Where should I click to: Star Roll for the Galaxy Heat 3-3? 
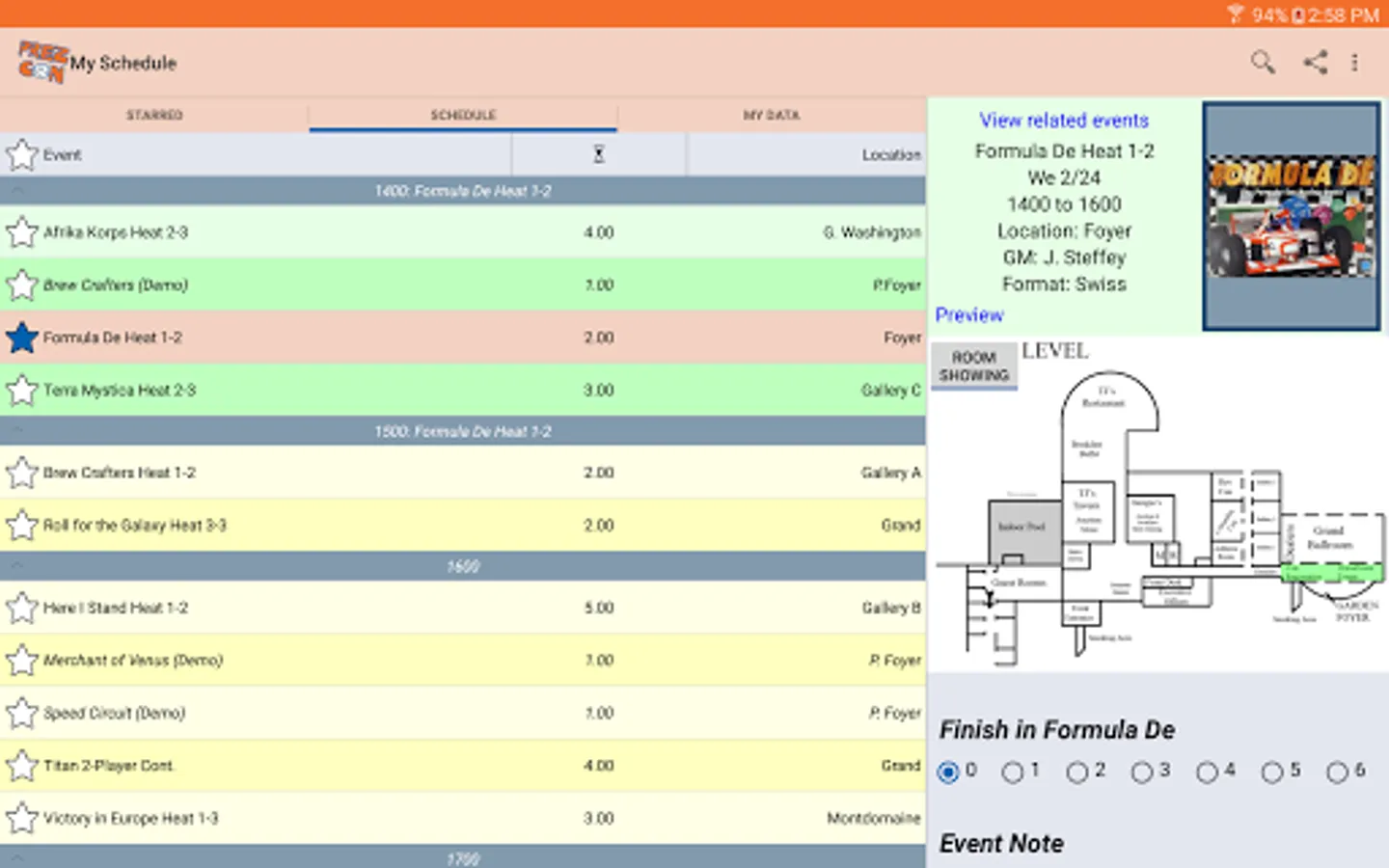pyautogui.click(x=21, y=526)
